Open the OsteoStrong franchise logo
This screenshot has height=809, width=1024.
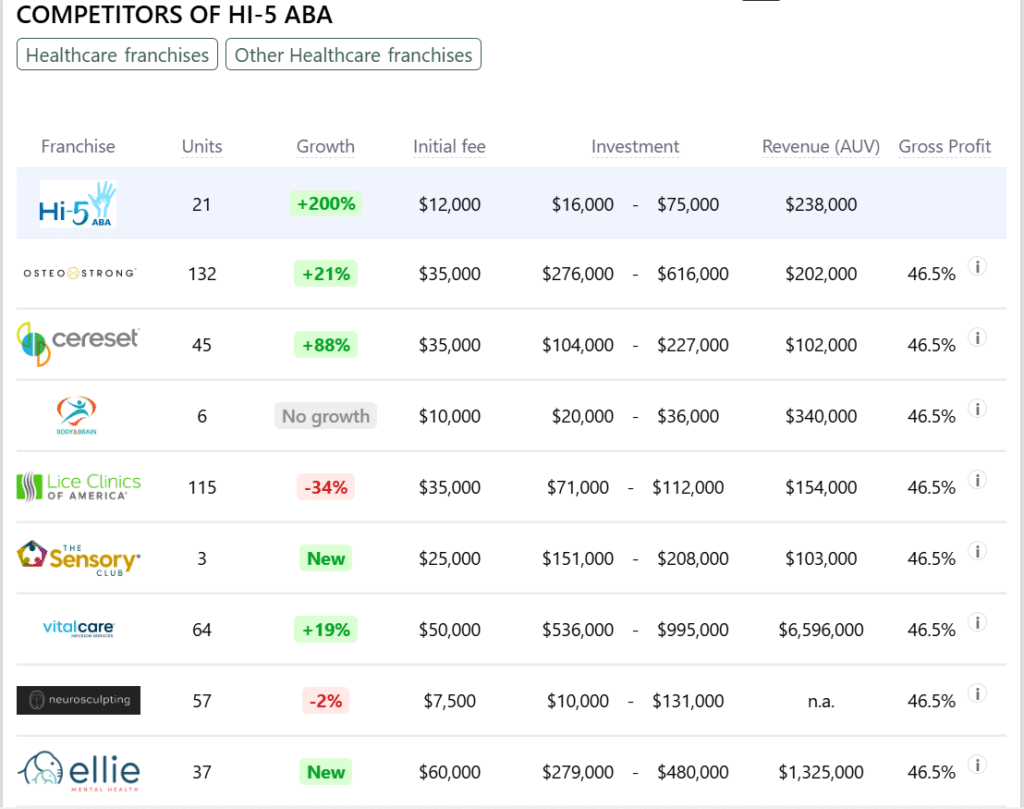pyautogui.click(x=79, y=273)
